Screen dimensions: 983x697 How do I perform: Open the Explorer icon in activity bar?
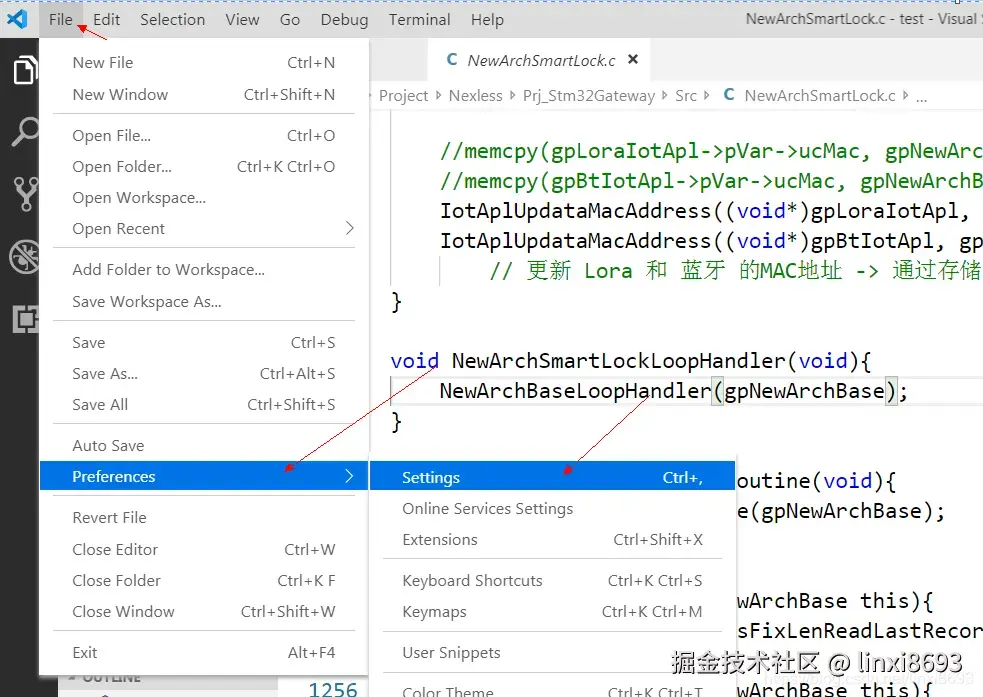pyautogui.click(x=25, y=70)
